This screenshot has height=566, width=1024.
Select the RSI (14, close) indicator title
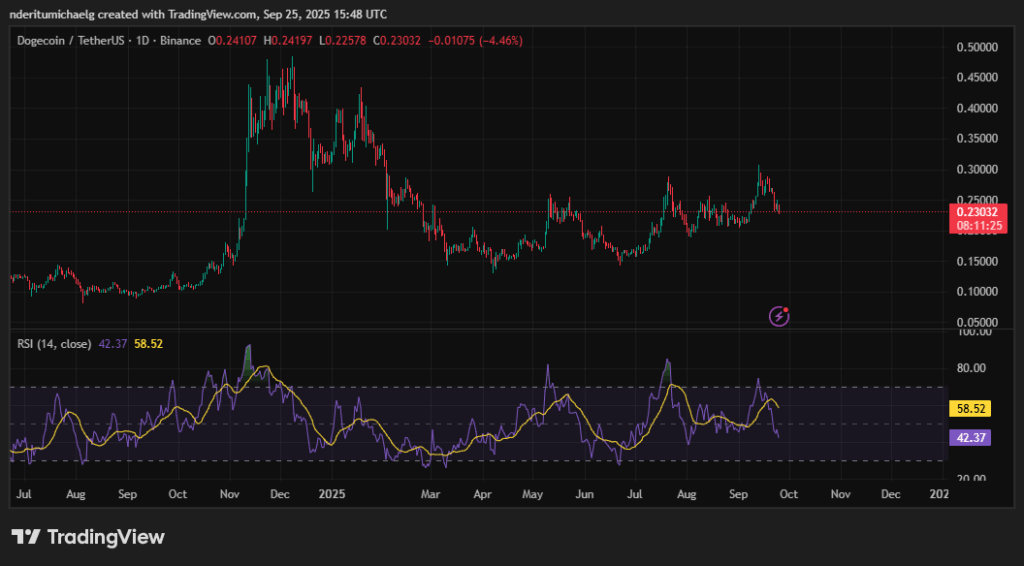(x=54, y=344)
